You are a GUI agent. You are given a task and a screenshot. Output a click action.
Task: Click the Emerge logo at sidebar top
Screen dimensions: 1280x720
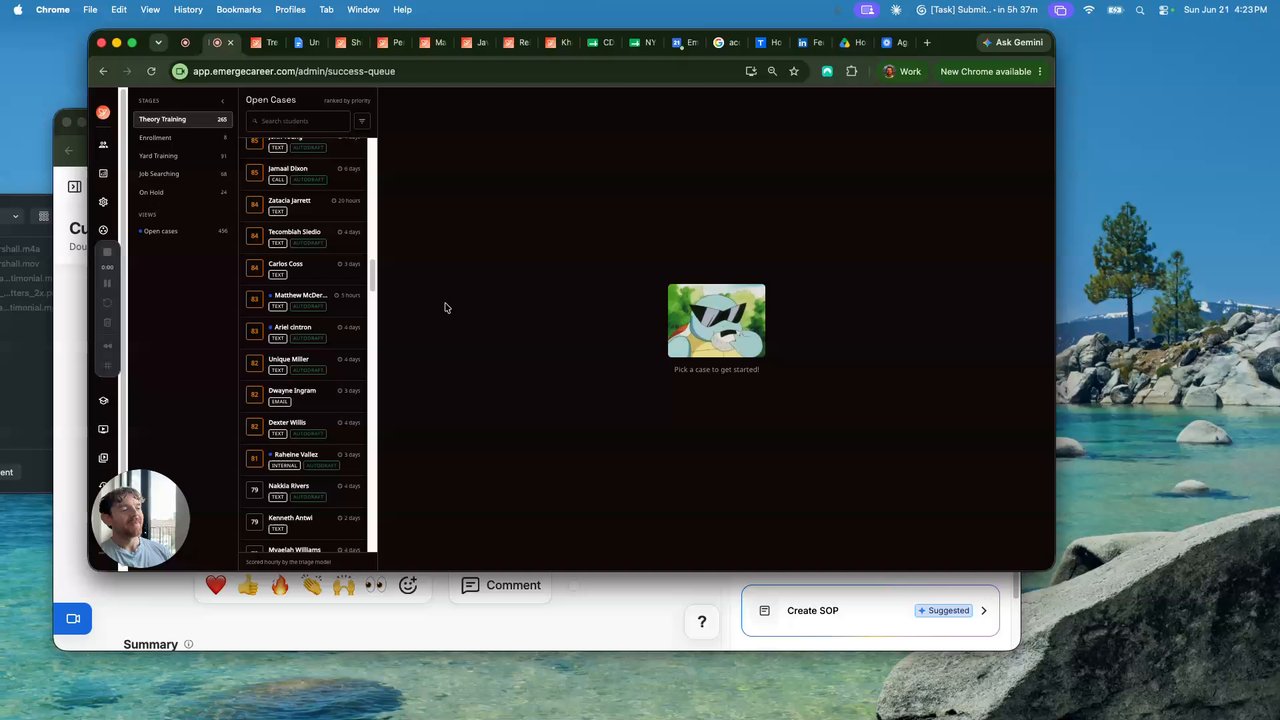(x=103, y=113)
